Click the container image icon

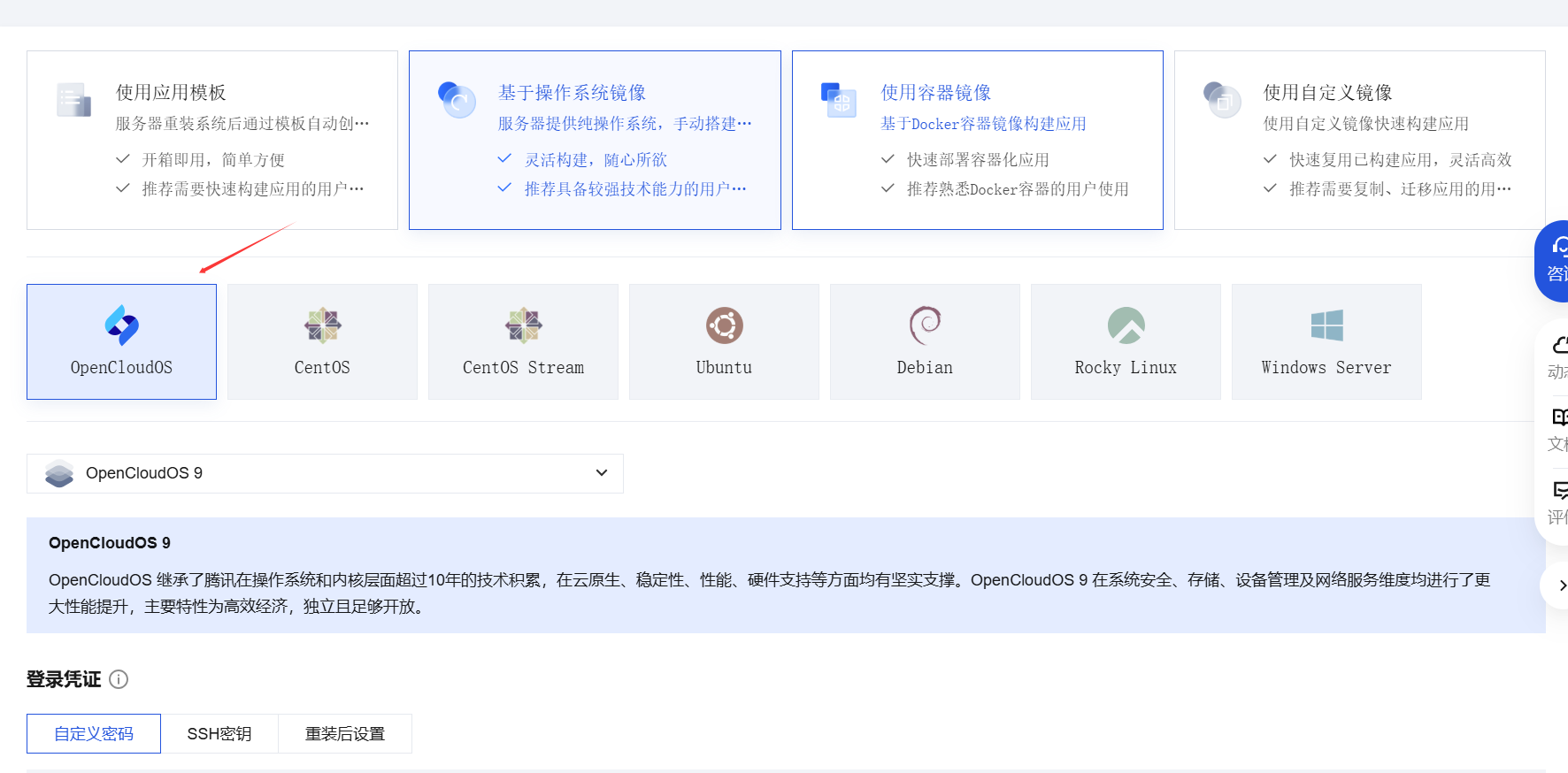839,100
